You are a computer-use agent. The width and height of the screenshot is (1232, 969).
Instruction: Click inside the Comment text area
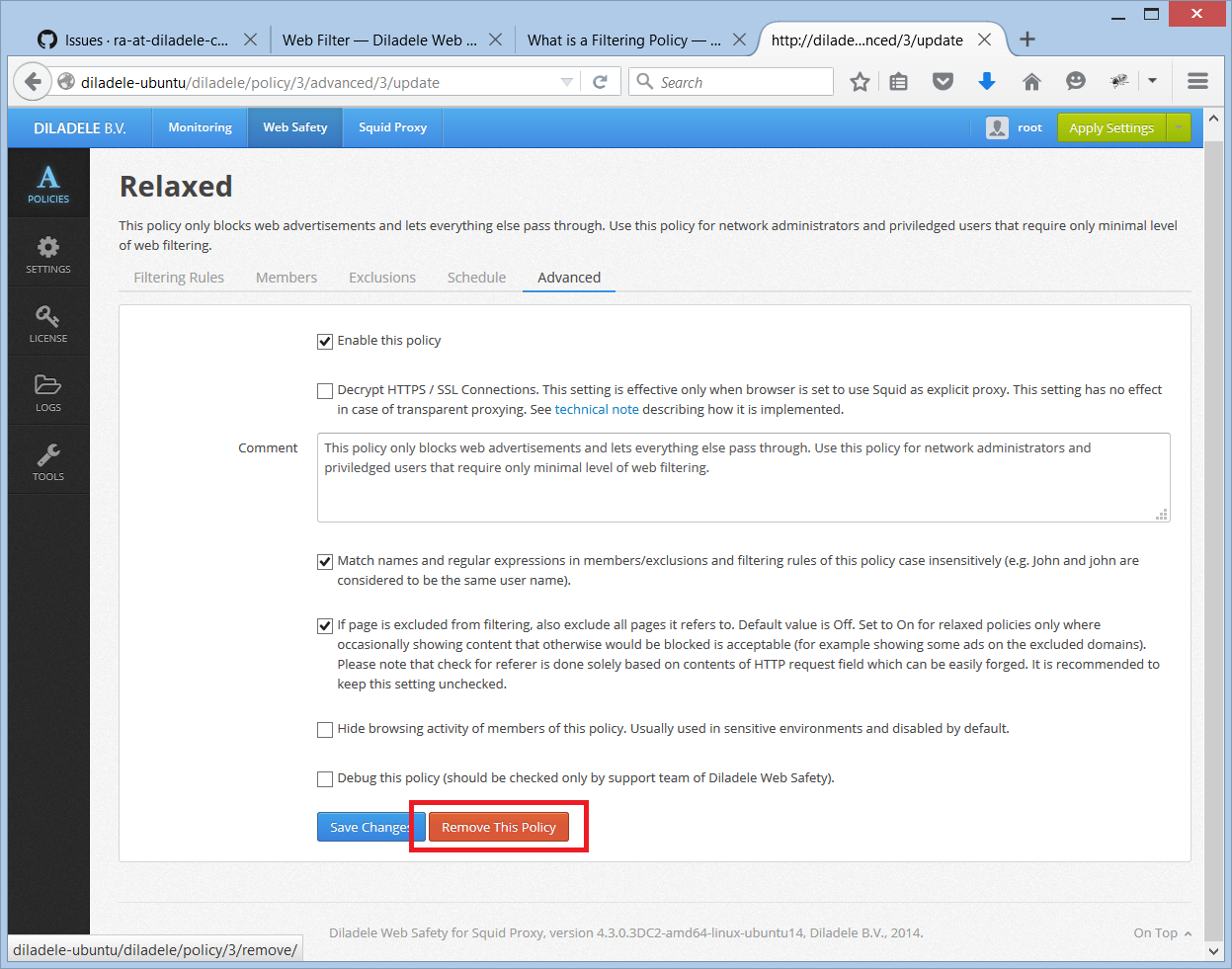click(x=744, y=477)
